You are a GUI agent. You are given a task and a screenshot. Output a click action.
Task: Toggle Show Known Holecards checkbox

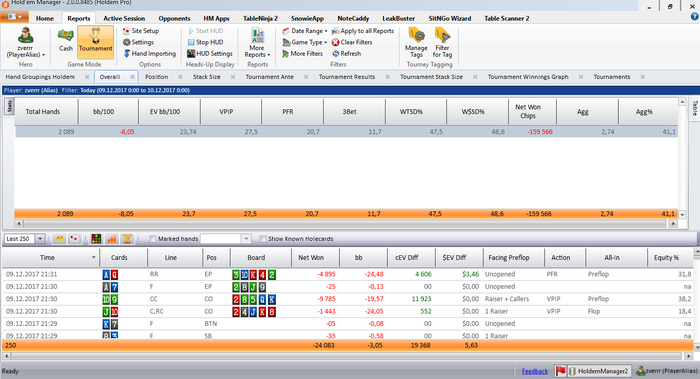click(x=263, y=239)
